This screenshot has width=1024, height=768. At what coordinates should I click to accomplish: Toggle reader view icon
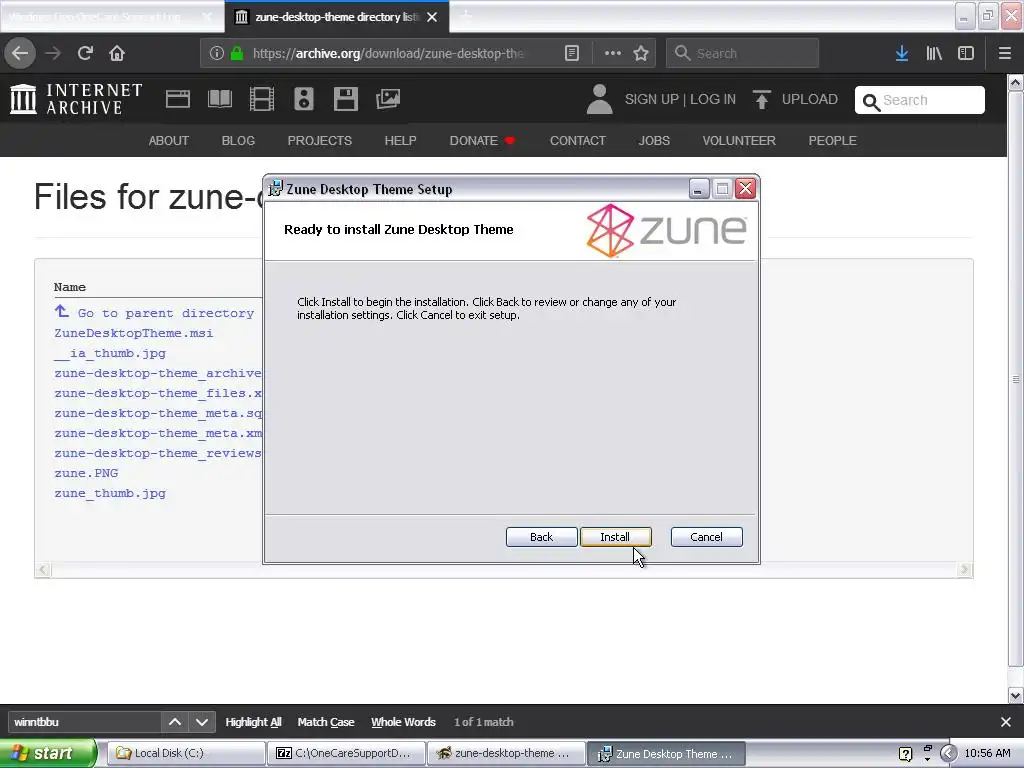click(571, 53)
